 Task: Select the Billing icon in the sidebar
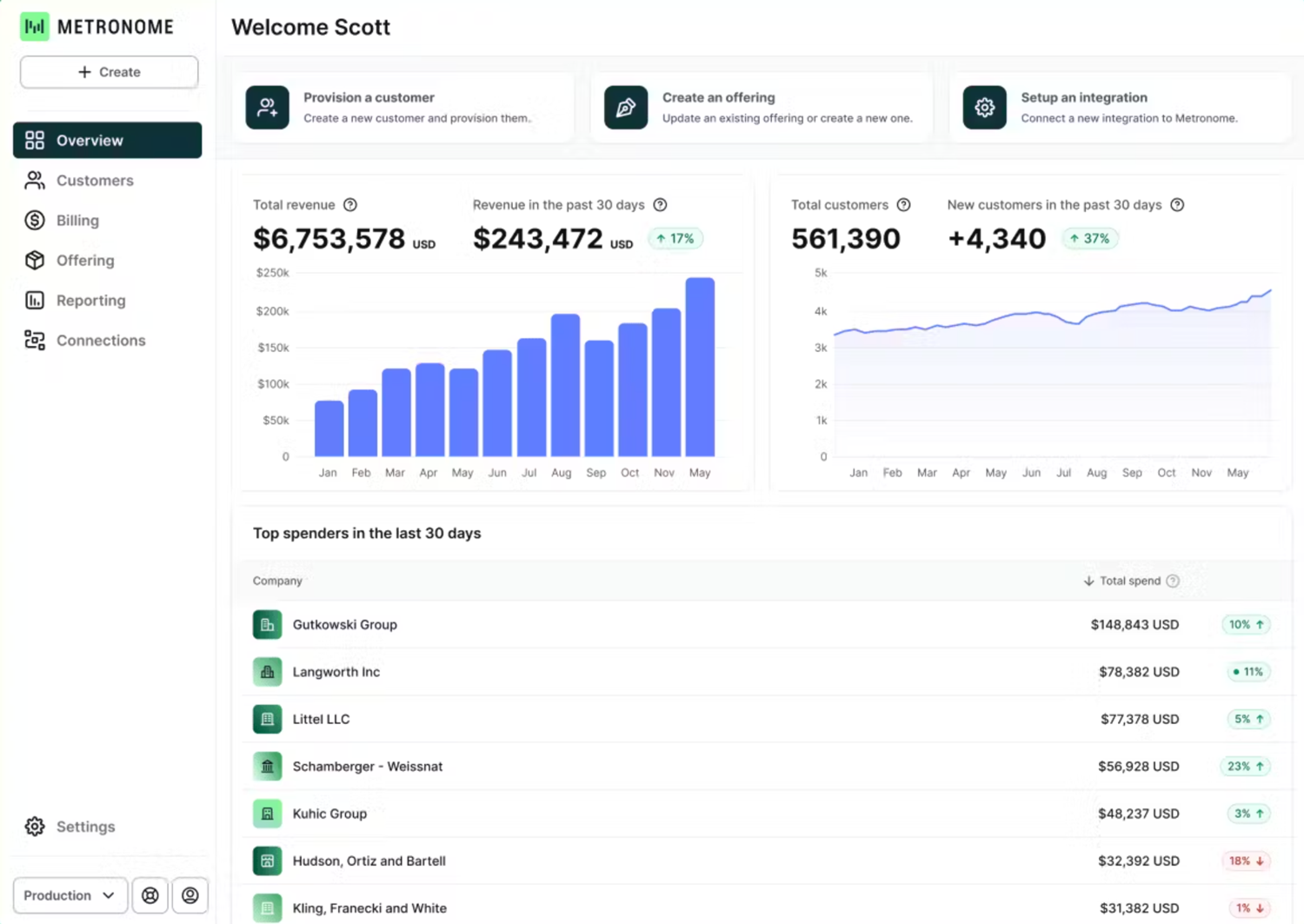click(x=35, y=220)
